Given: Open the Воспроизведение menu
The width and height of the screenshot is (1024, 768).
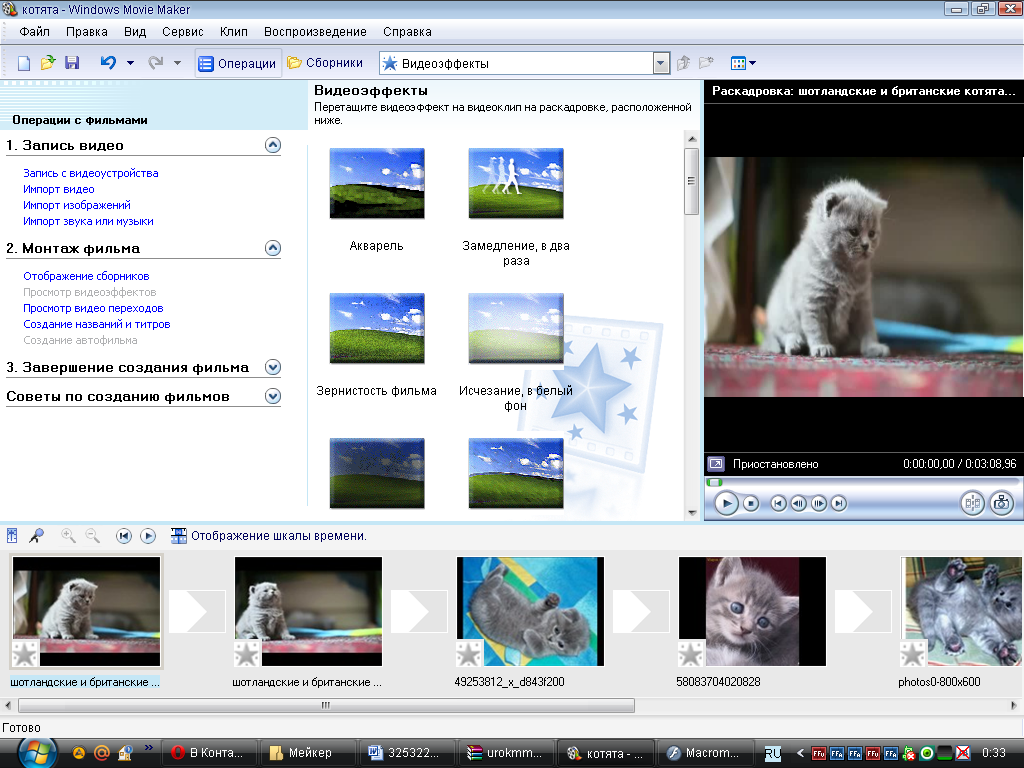Looking at the screenshot, I should coord(315,31).
